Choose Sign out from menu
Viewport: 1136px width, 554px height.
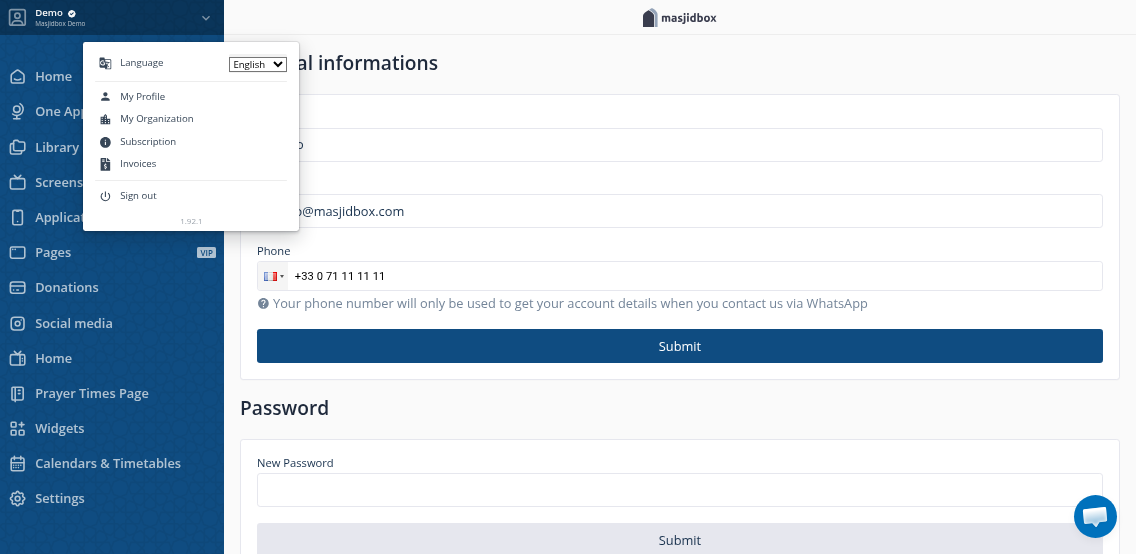coord(138,196)
